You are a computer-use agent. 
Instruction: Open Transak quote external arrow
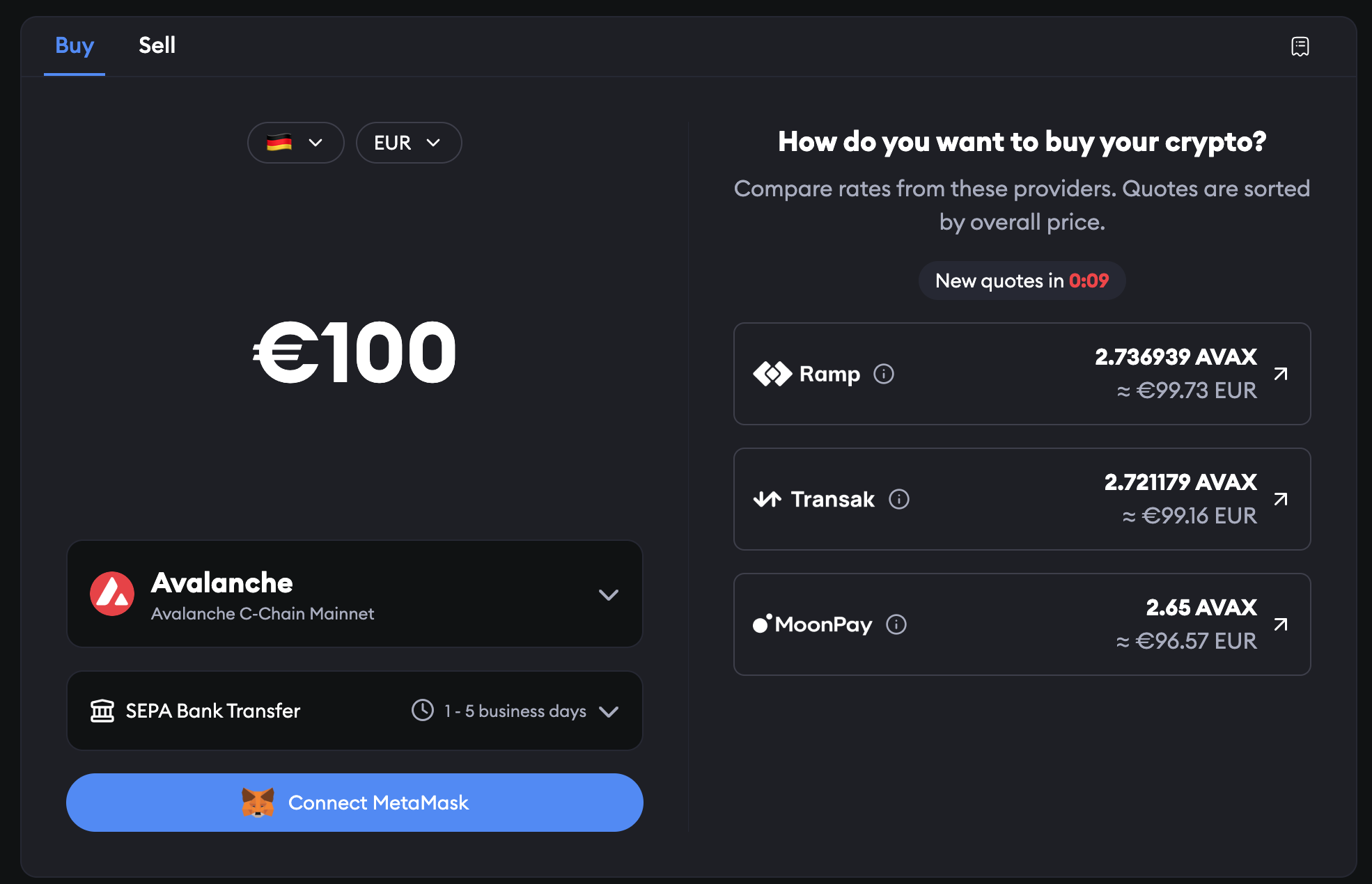coord(1280,499)
